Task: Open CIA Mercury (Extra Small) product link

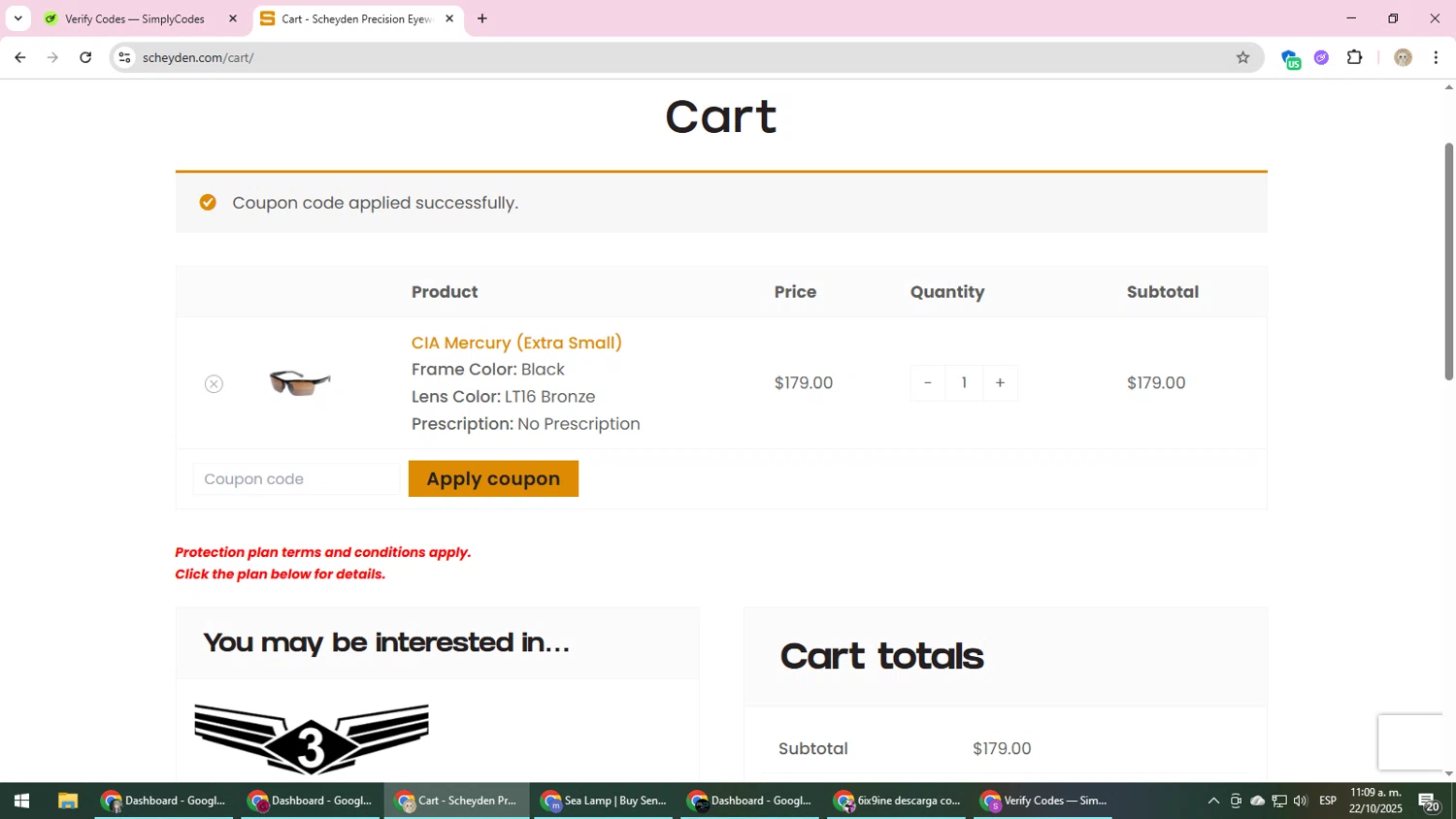Action: [x=516, y=343]
